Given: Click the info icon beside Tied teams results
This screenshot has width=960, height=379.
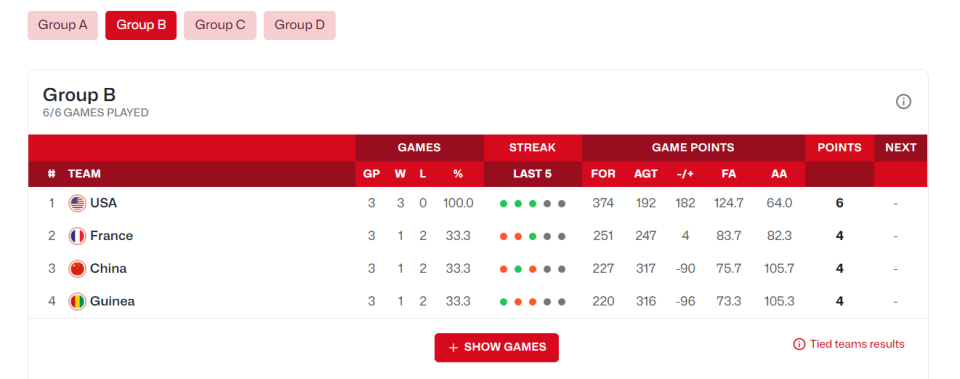Looking at the screenshot, I should (x=799, y=344).
